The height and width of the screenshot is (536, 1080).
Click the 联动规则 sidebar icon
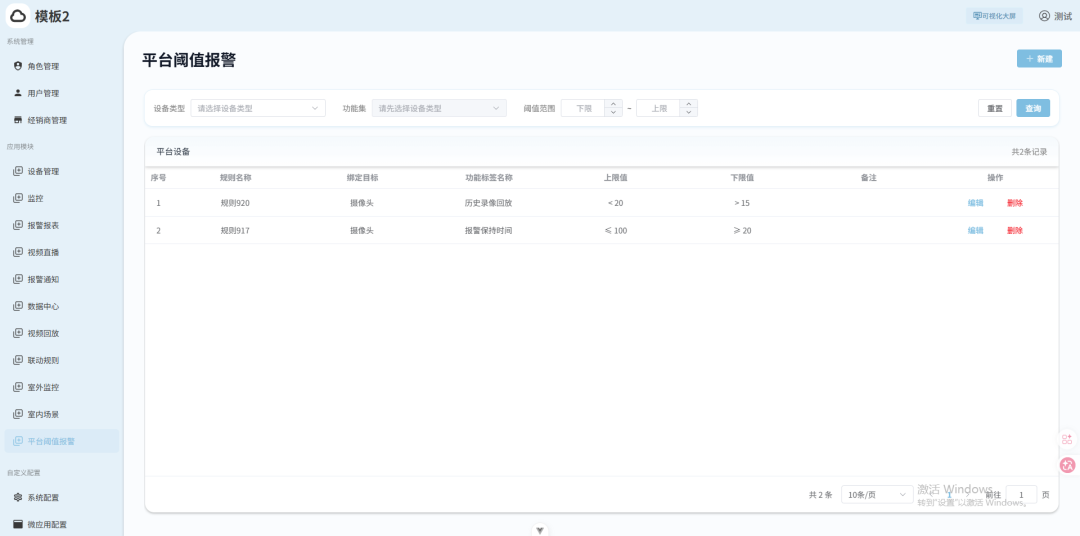(18, 360)
